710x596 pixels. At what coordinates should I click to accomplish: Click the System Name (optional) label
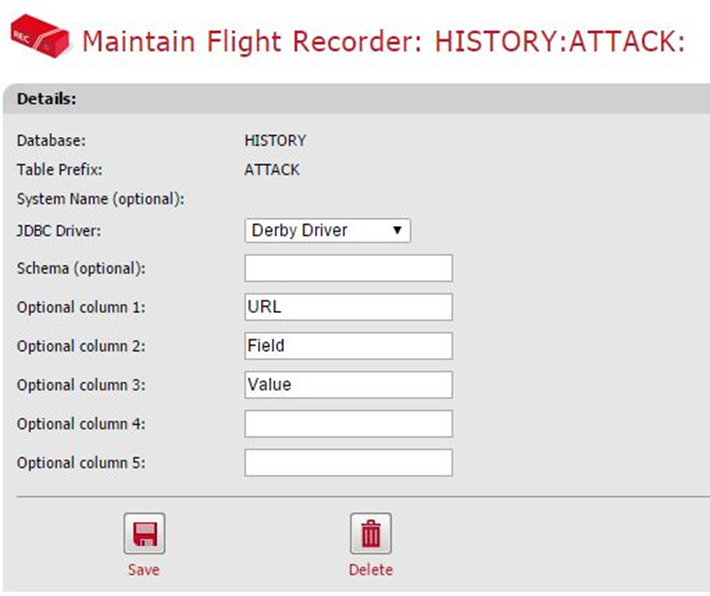(100, 199)
